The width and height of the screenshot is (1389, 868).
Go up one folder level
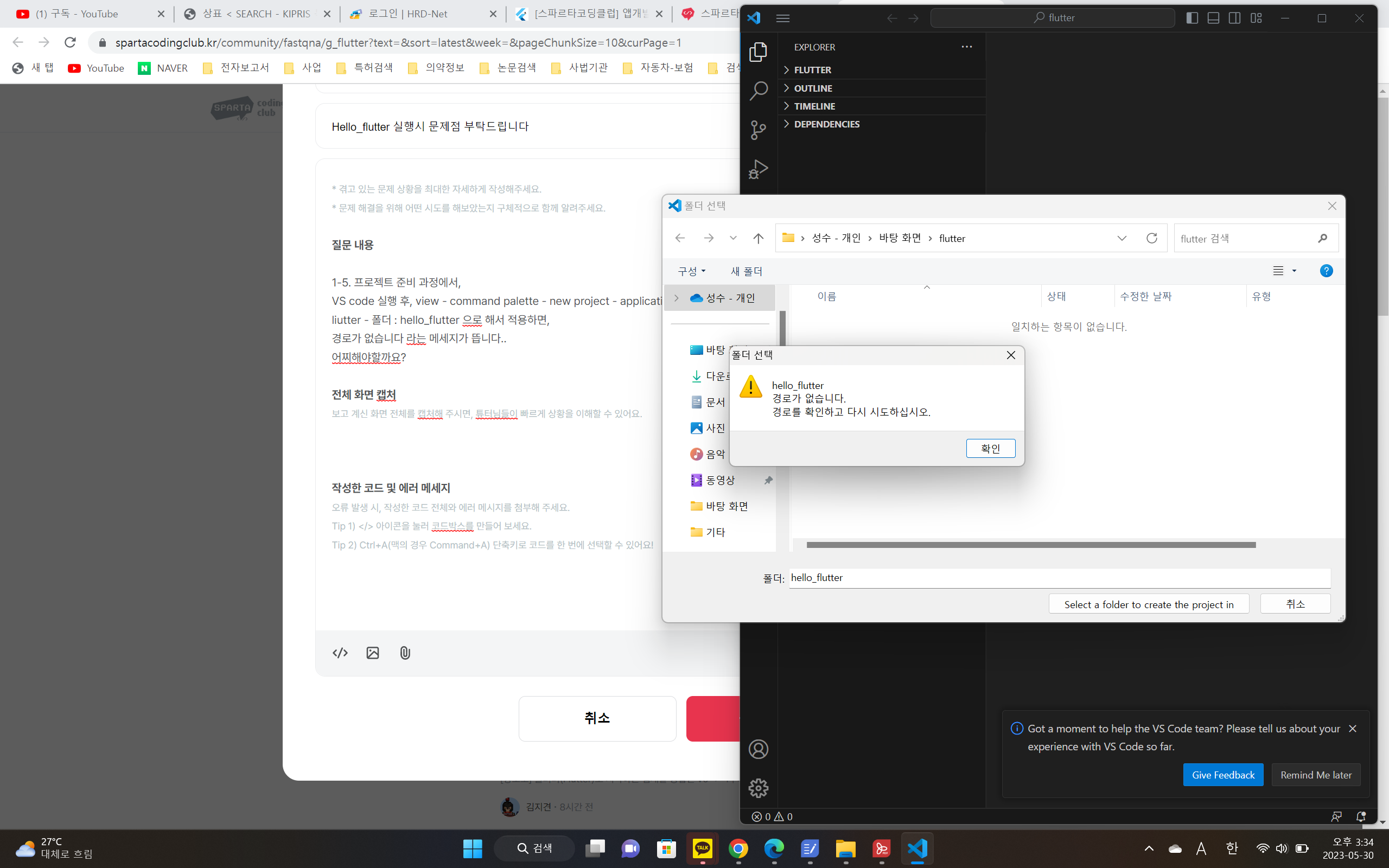(758, 238)
